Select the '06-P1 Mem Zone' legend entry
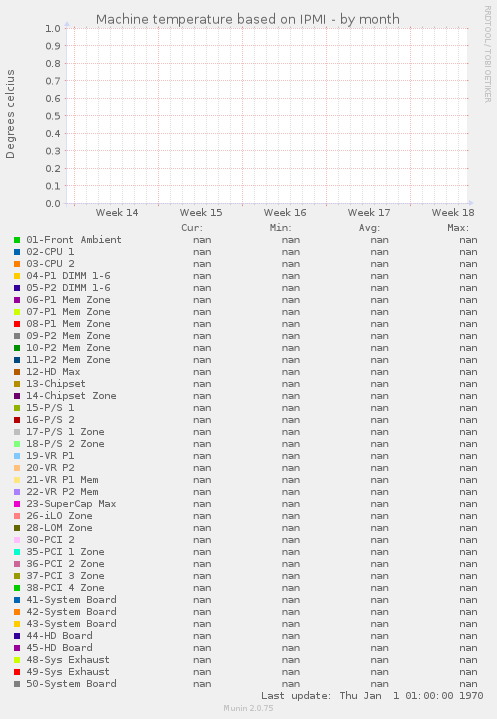The image size is (497, 719). coord(68,299)
